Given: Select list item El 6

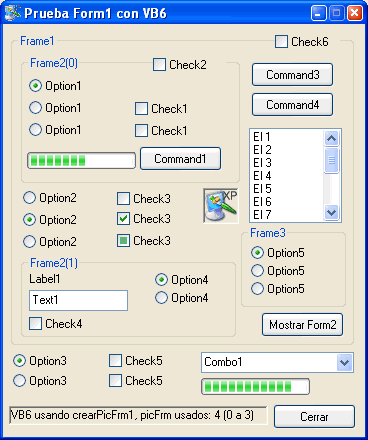Looking at the screenshot, I should click(262, 202).
